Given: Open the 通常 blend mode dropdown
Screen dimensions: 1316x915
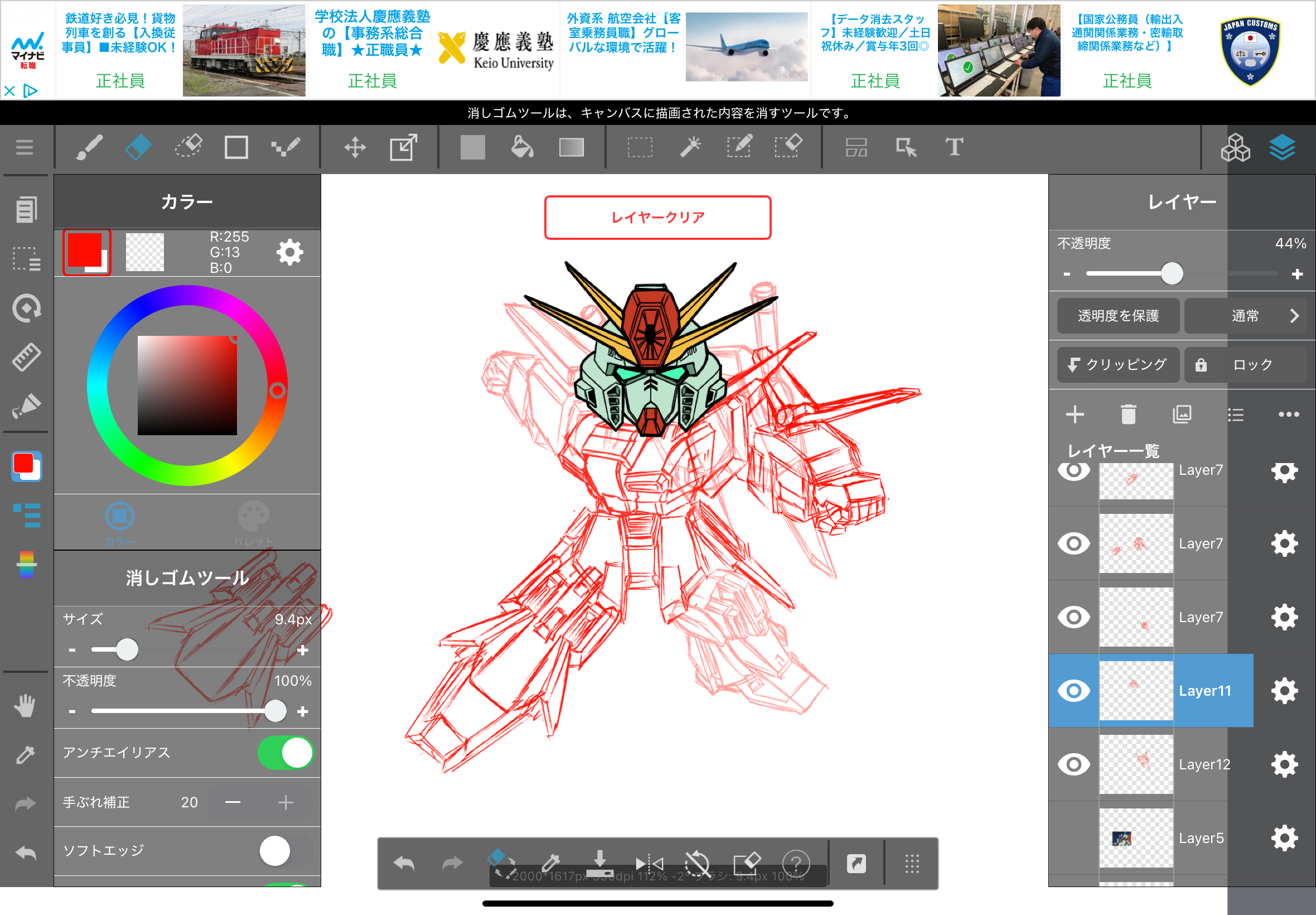Looking at the screenshot, I should (1245, 316).
